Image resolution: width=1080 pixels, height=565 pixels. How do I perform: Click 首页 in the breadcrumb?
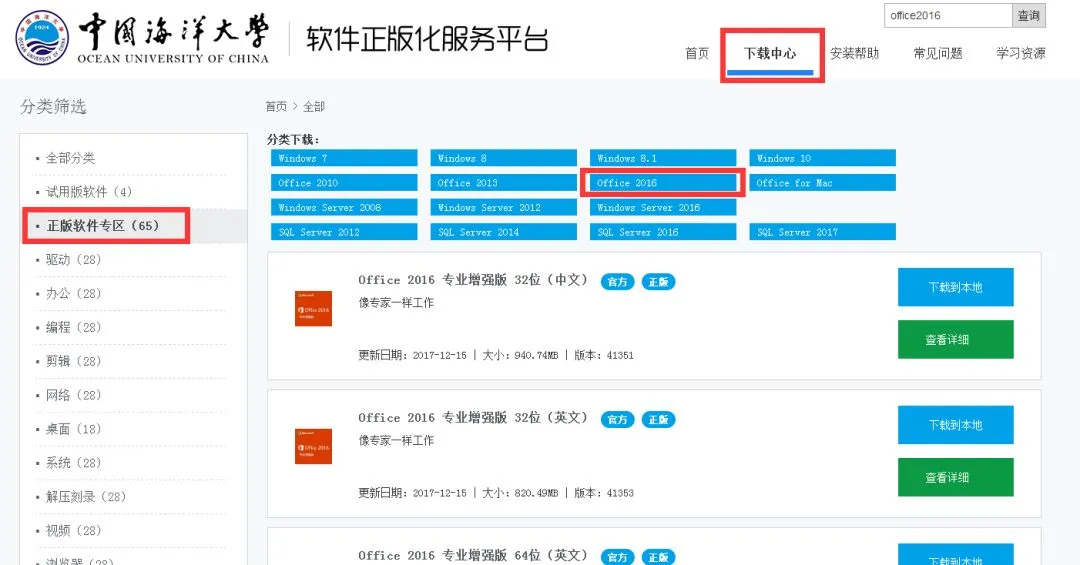pyautogui.click(x=276, y=106)
